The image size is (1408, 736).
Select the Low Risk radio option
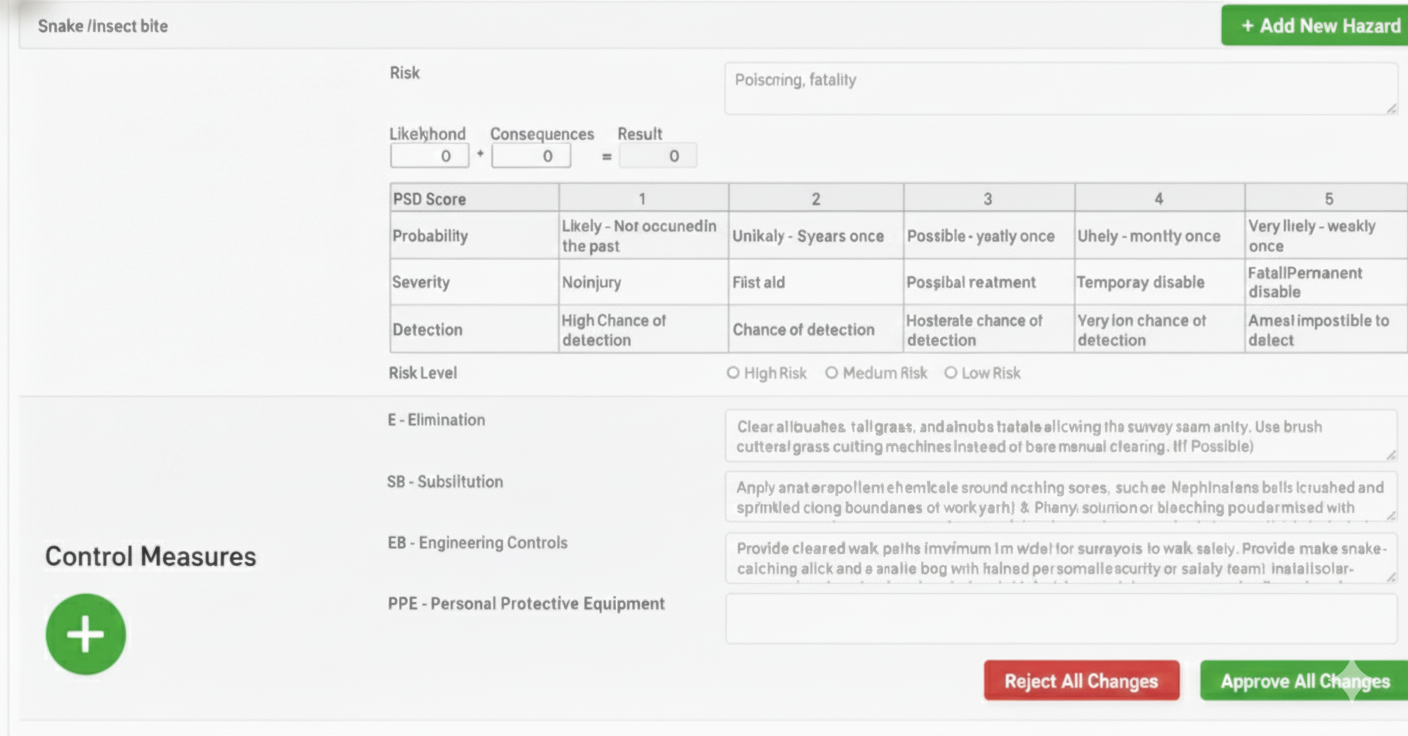point(950,373)
